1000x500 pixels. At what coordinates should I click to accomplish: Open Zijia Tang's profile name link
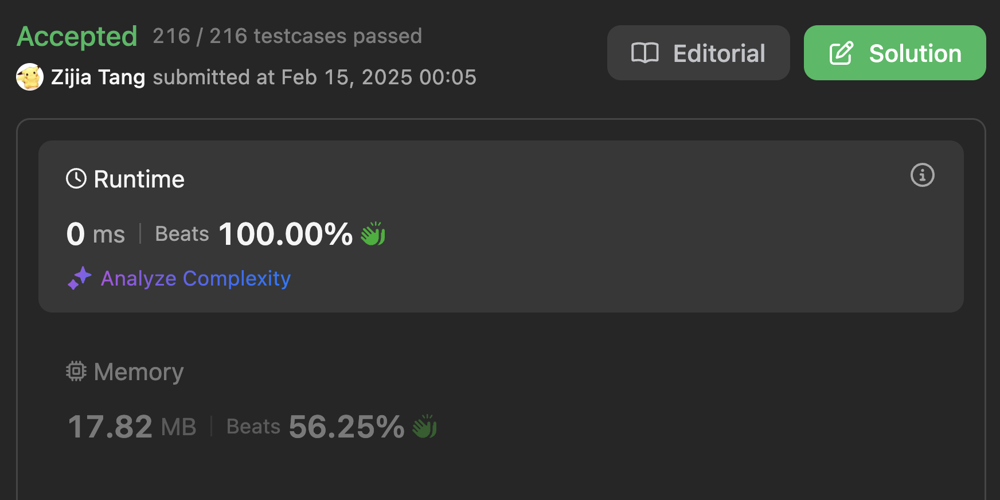click(x=98, y=77)
